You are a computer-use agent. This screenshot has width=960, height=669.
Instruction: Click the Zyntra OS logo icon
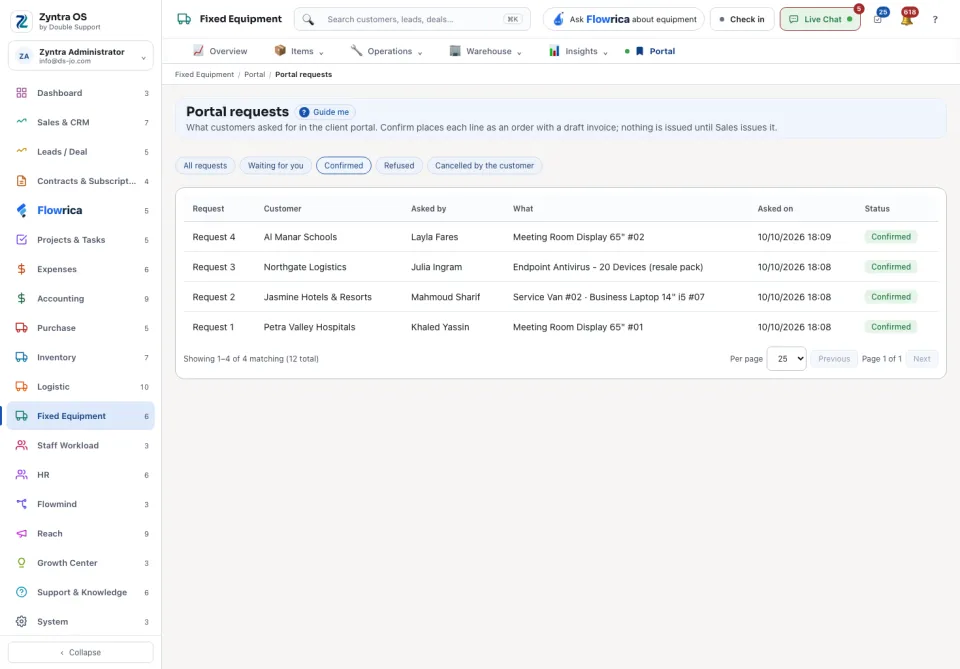[x=21, y=21]
